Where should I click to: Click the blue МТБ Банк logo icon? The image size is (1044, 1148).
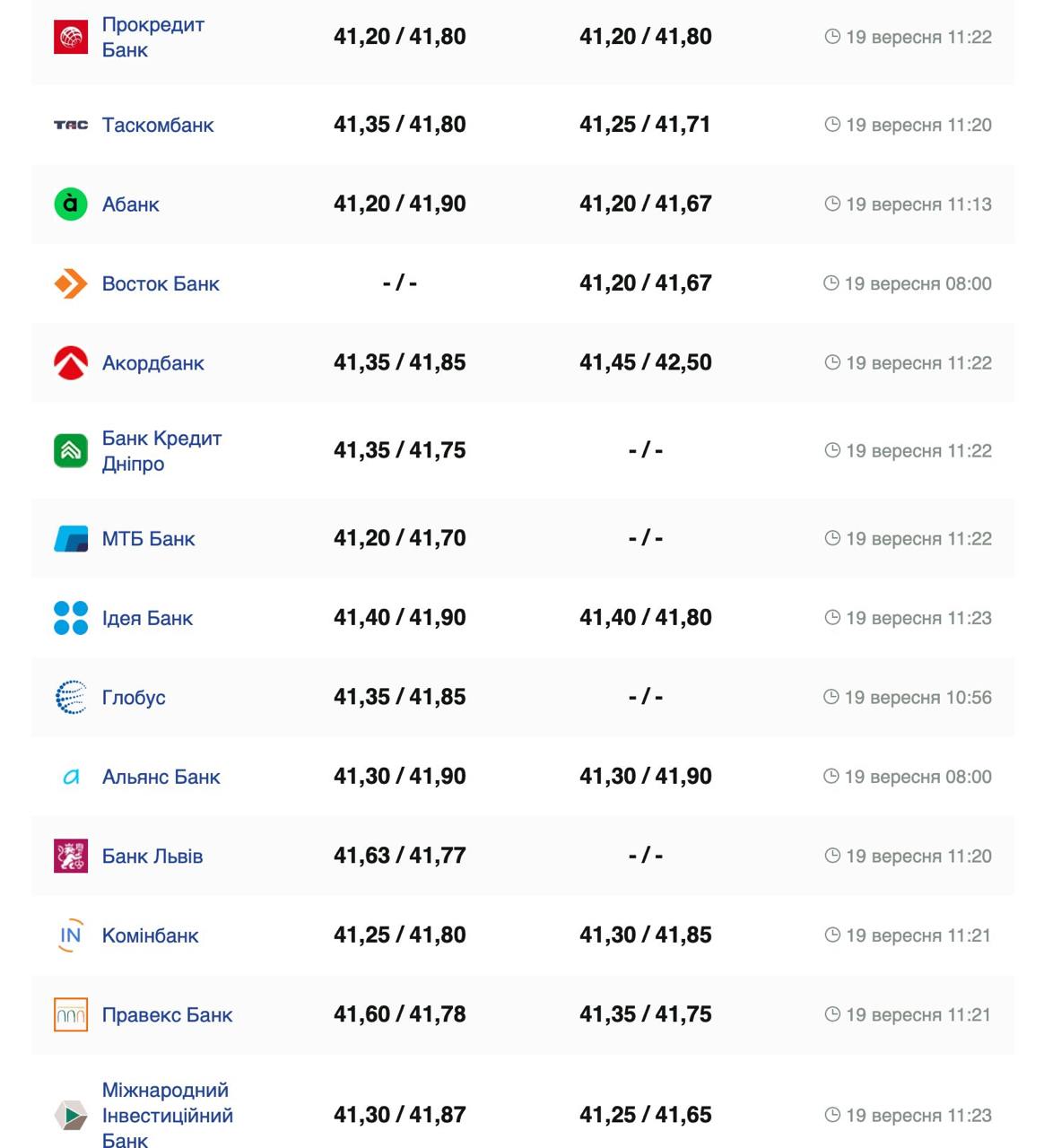(x=71, y=539)
